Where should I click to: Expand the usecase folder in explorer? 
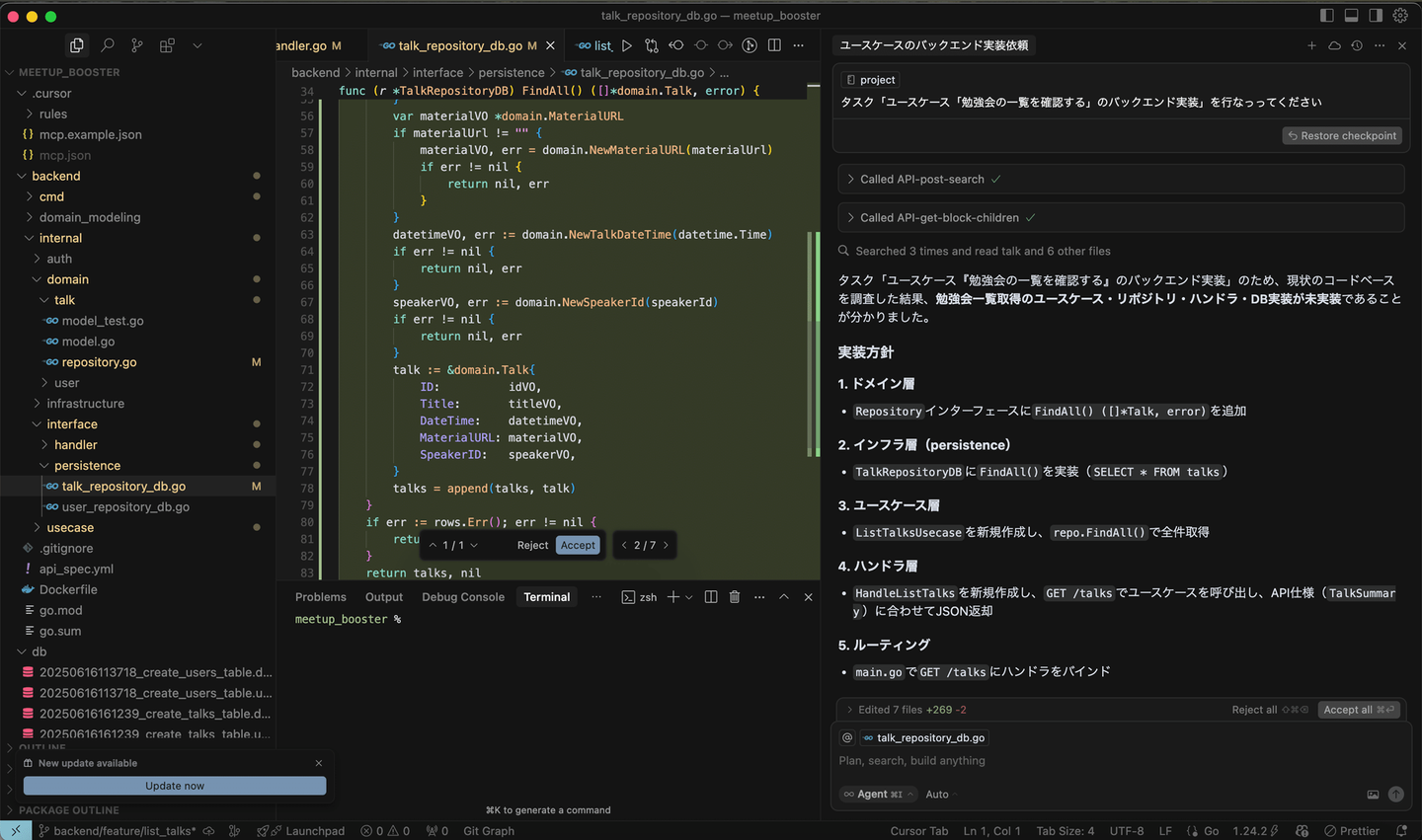coord(70,528)
